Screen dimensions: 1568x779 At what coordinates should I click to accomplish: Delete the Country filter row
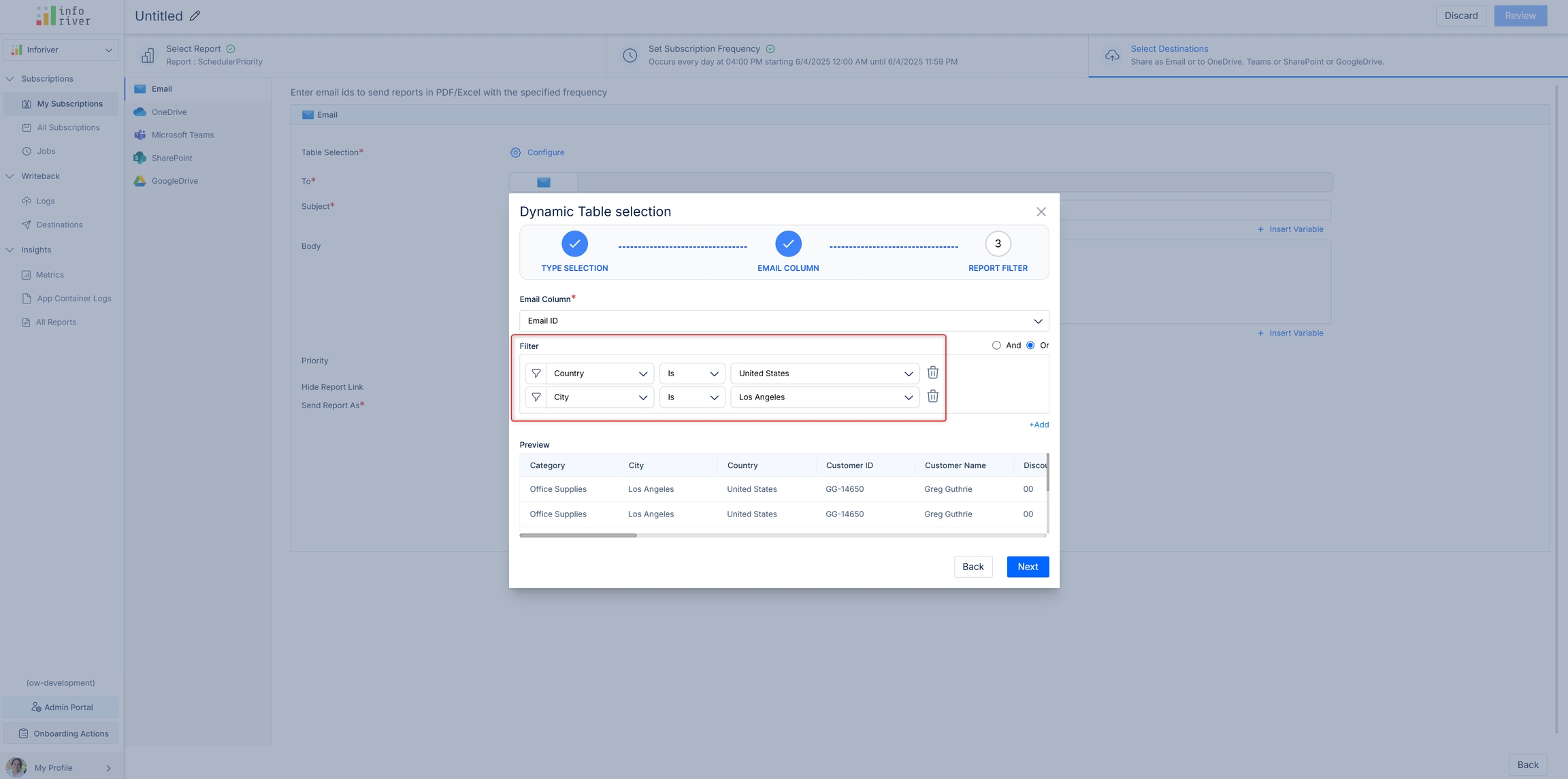tap(932, 373)
